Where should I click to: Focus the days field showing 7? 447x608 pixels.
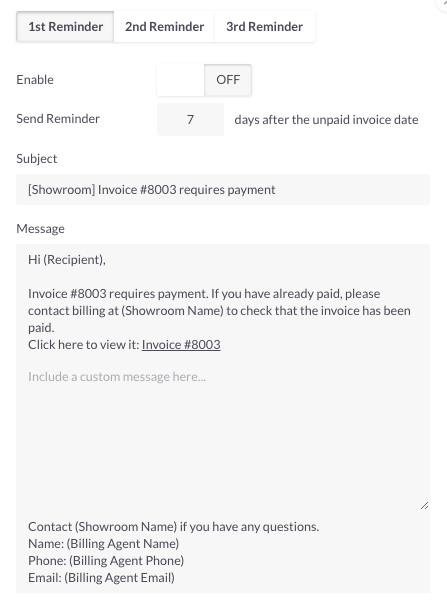coord(190,119)
